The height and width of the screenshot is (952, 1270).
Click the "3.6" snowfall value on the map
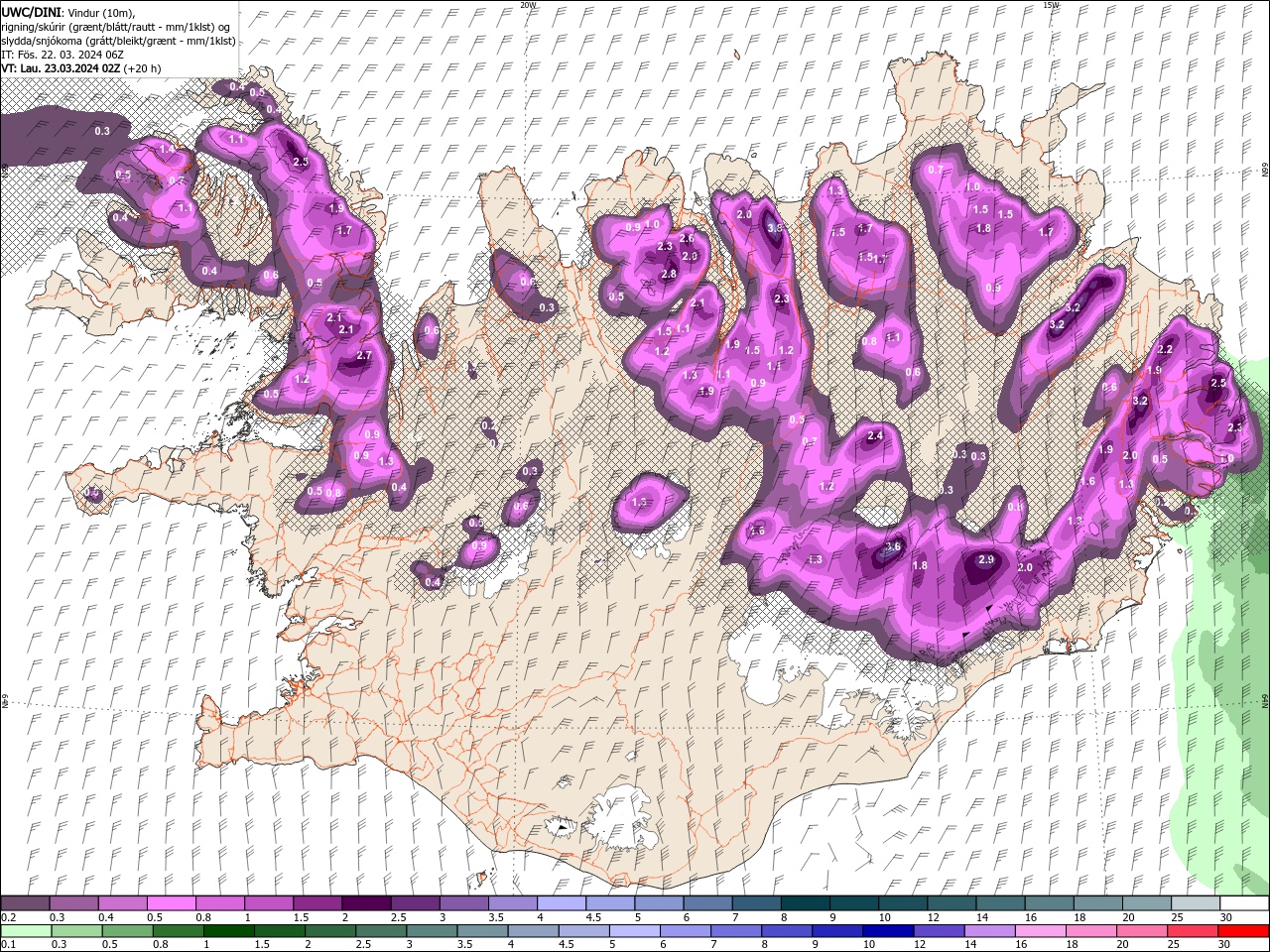click(893, 546)
